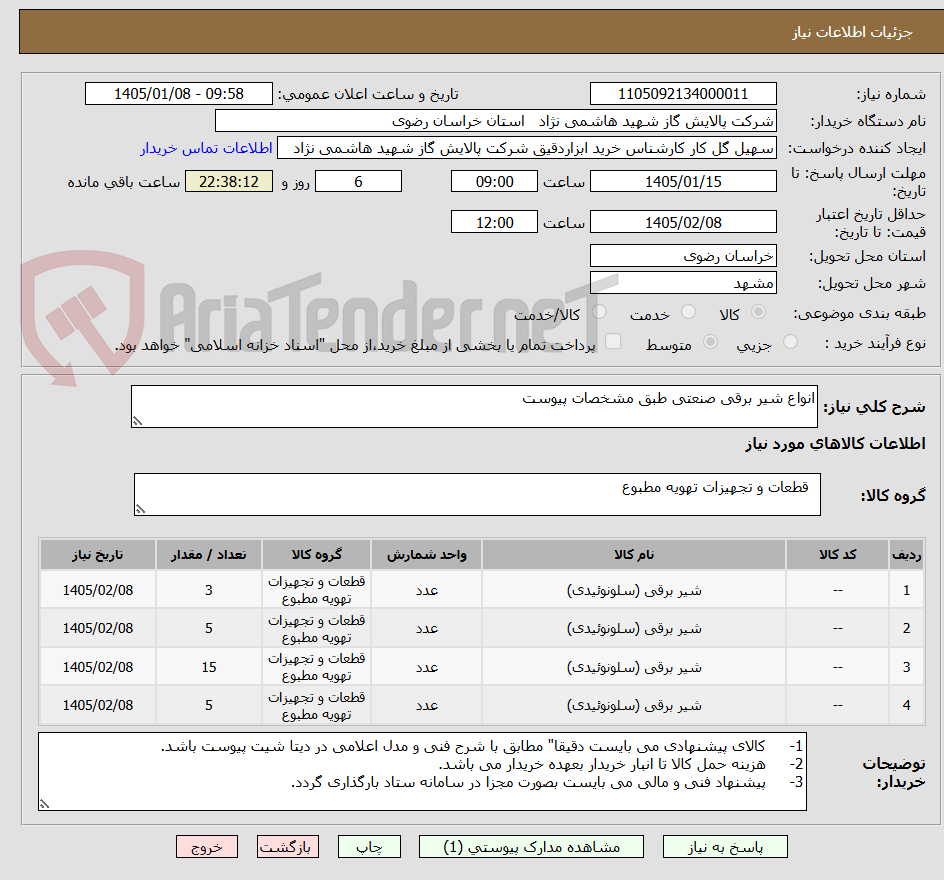Click the ردیف column header
The width and height of the screenshot is (944, 880).
pyautogui.click(x=906, y=554)
